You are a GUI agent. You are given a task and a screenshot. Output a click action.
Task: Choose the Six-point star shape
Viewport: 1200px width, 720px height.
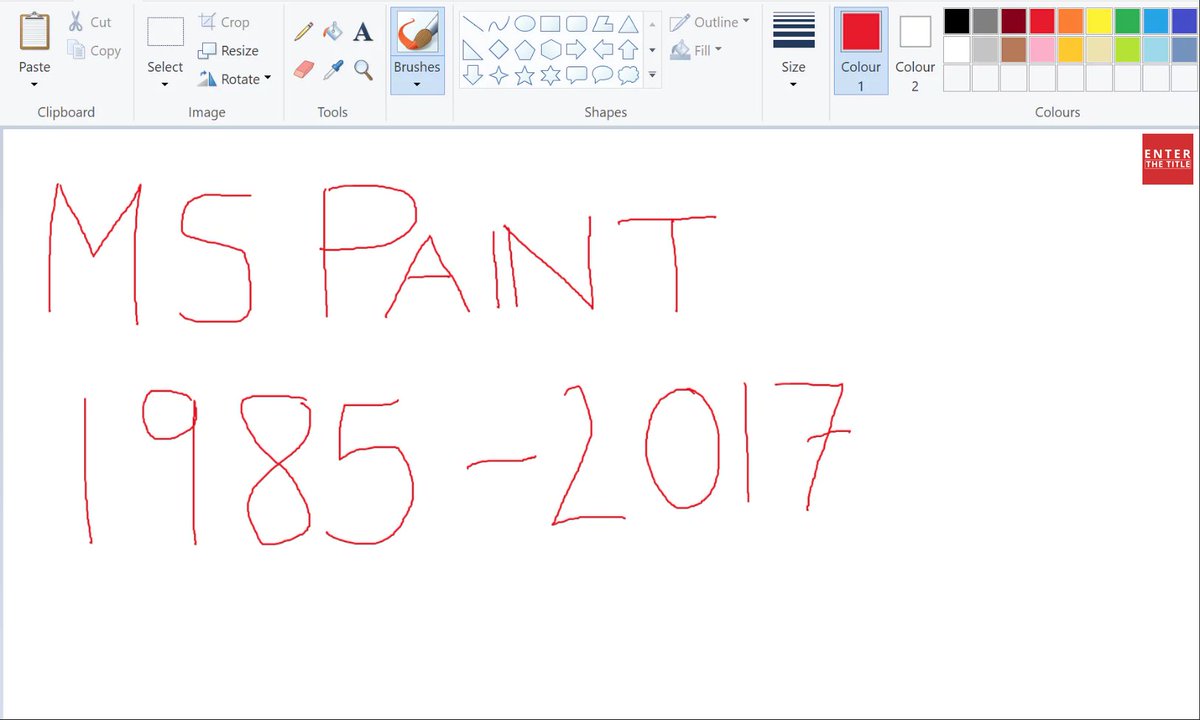551,75
